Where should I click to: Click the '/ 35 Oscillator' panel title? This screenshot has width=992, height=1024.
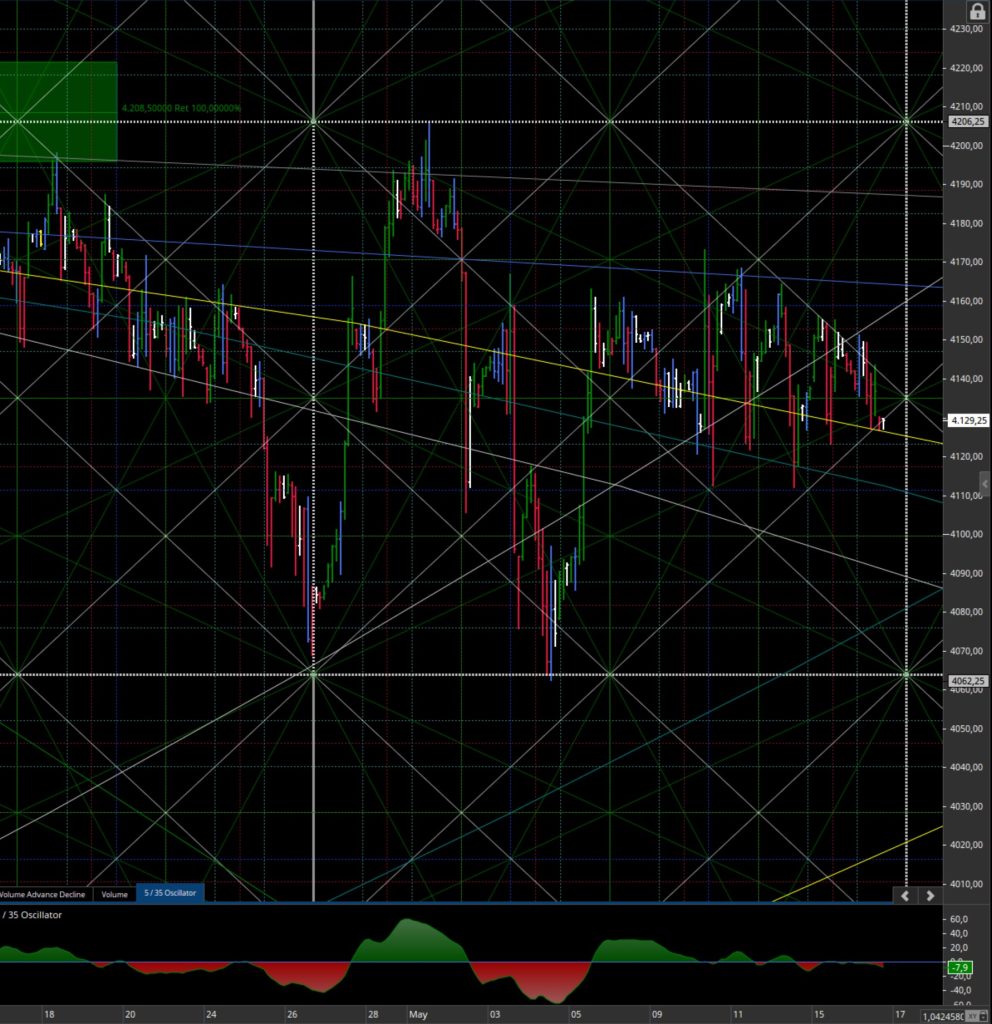point(32,915)
